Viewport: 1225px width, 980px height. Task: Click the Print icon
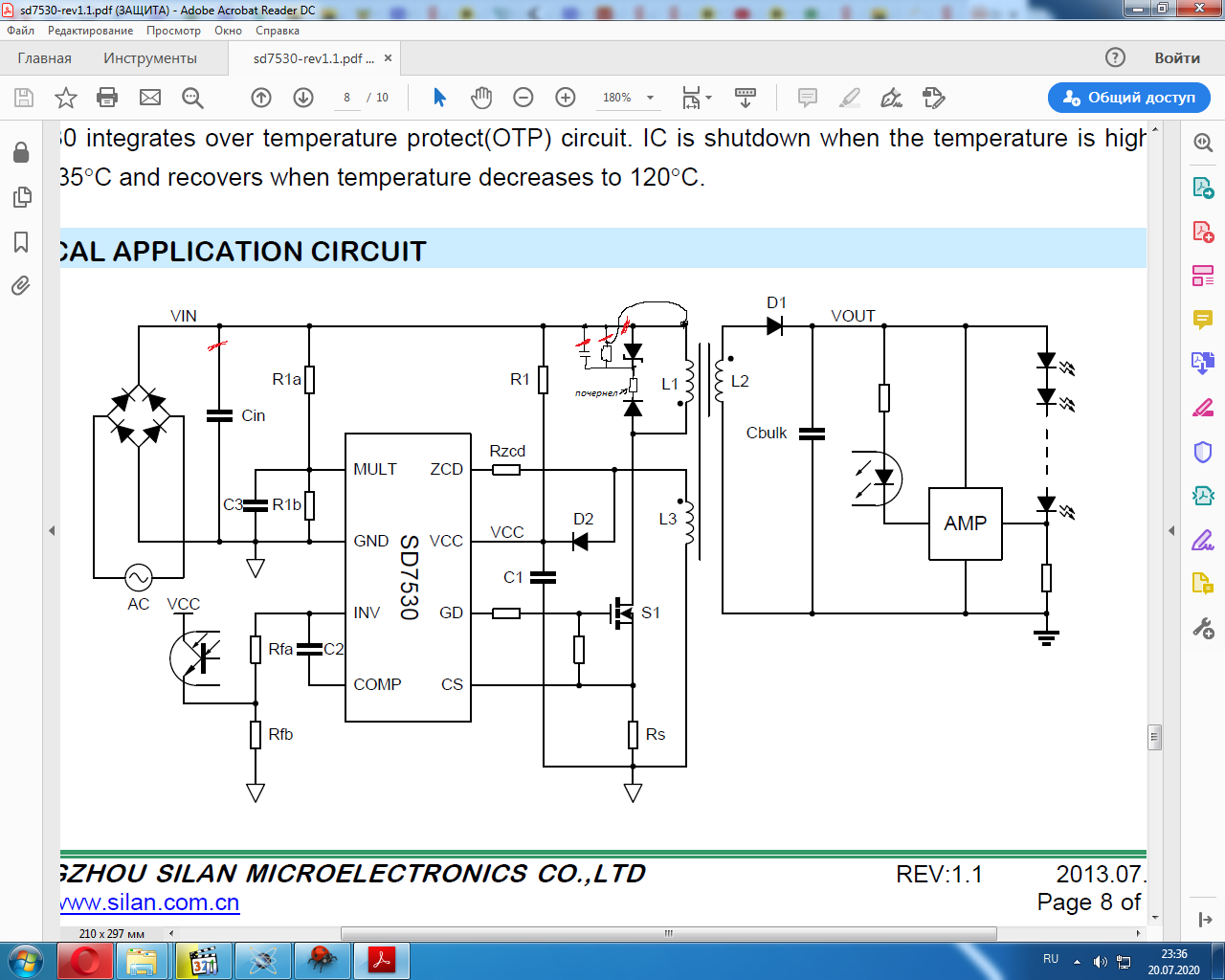[107, 98]
